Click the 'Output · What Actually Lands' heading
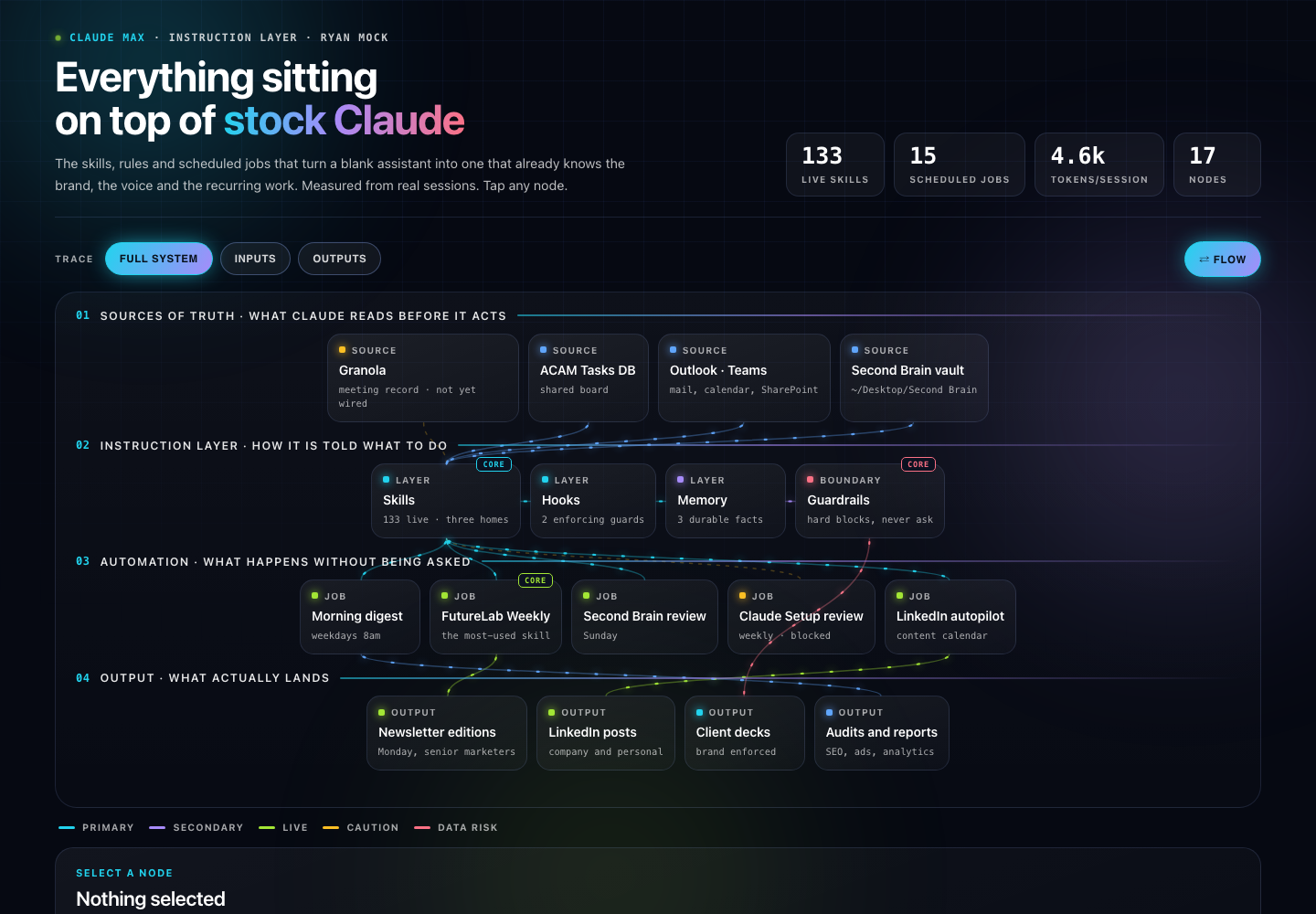This screenshot has height=914, width=1316. click(x=215, y=678)
